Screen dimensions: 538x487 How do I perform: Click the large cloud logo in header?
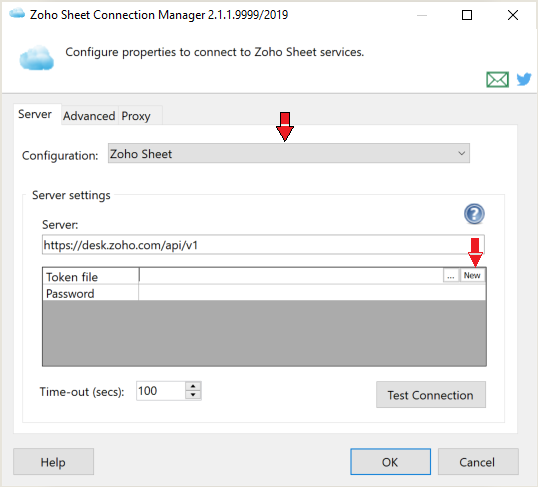point(37,58)
